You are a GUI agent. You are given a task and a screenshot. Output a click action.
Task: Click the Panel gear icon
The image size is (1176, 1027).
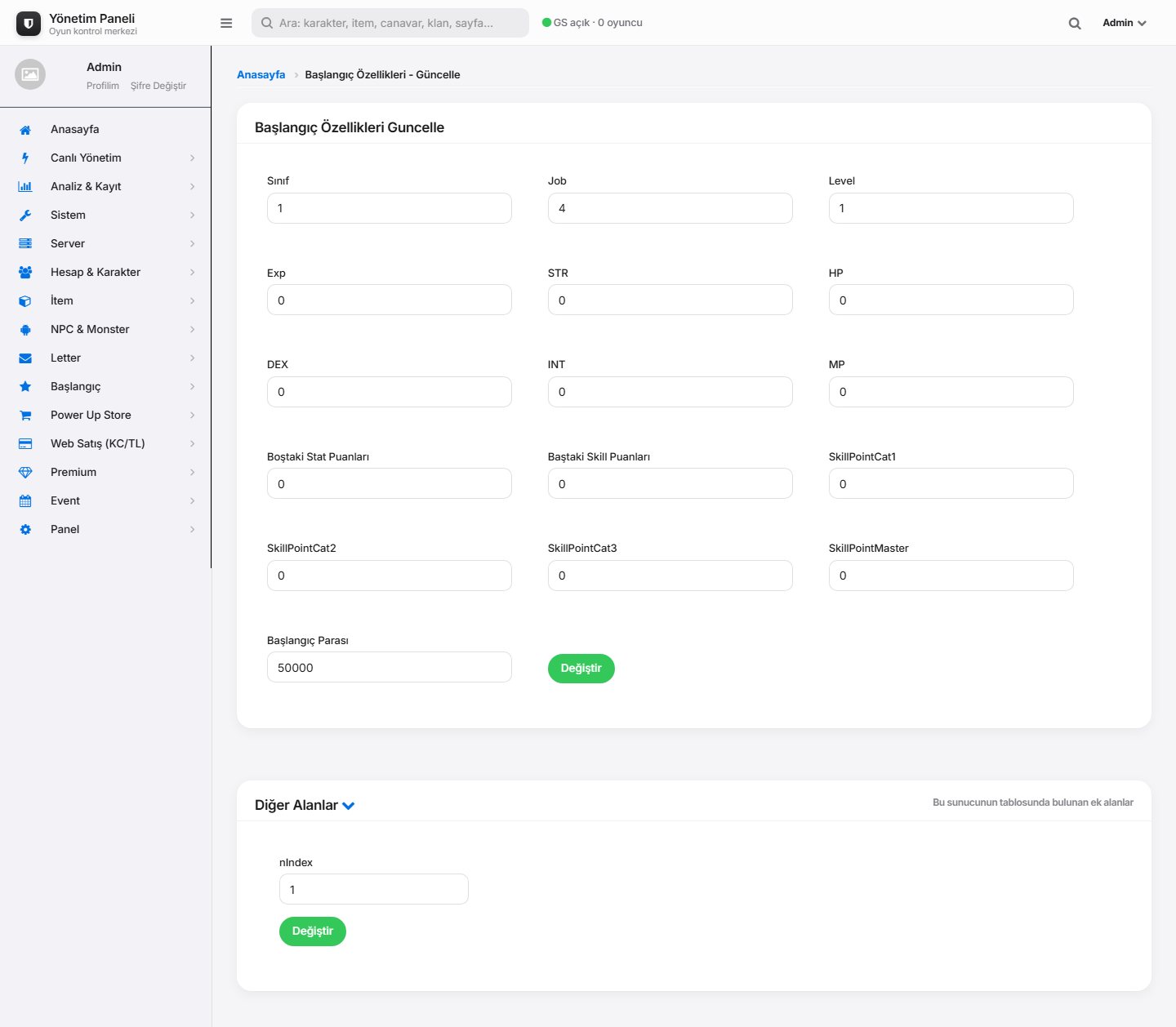[25, 530]
